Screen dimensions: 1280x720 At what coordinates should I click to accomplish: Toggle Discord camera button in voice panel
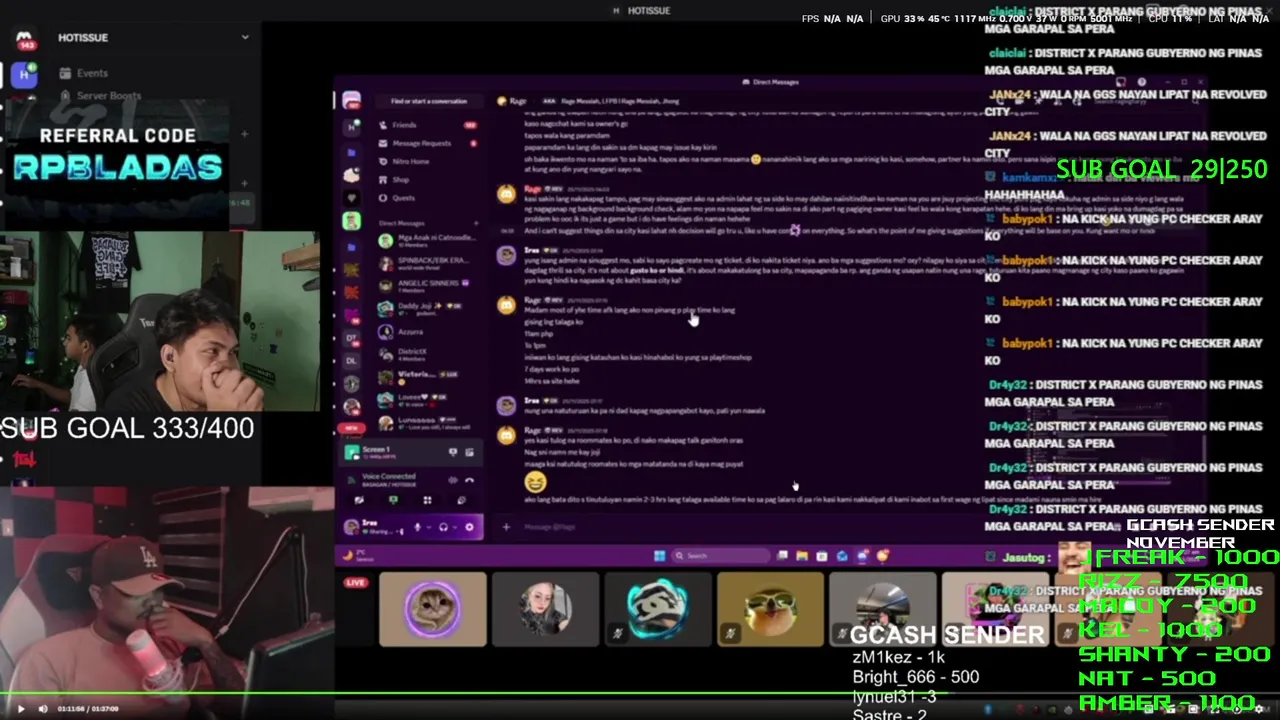point(358,500)
